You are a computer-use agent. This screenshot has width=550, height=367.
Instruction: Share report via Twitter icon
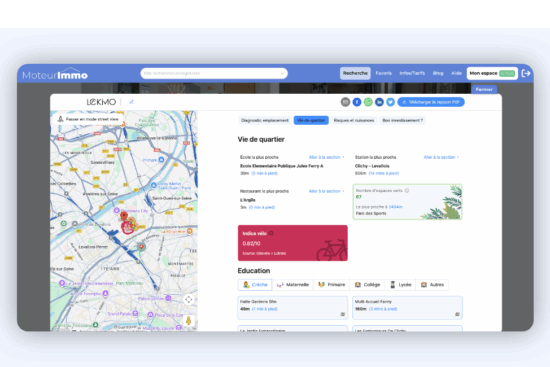point(390,102)
